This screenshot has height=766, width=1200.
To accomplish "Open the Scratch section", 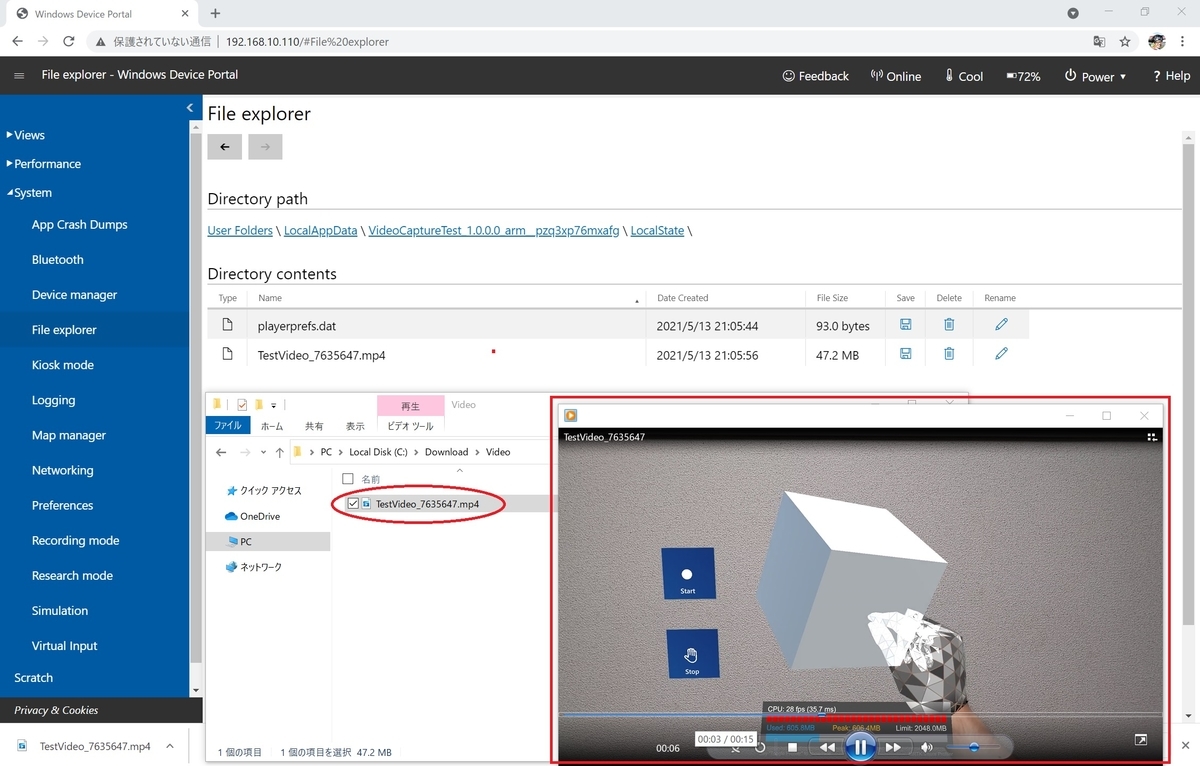I will point(34,678).
